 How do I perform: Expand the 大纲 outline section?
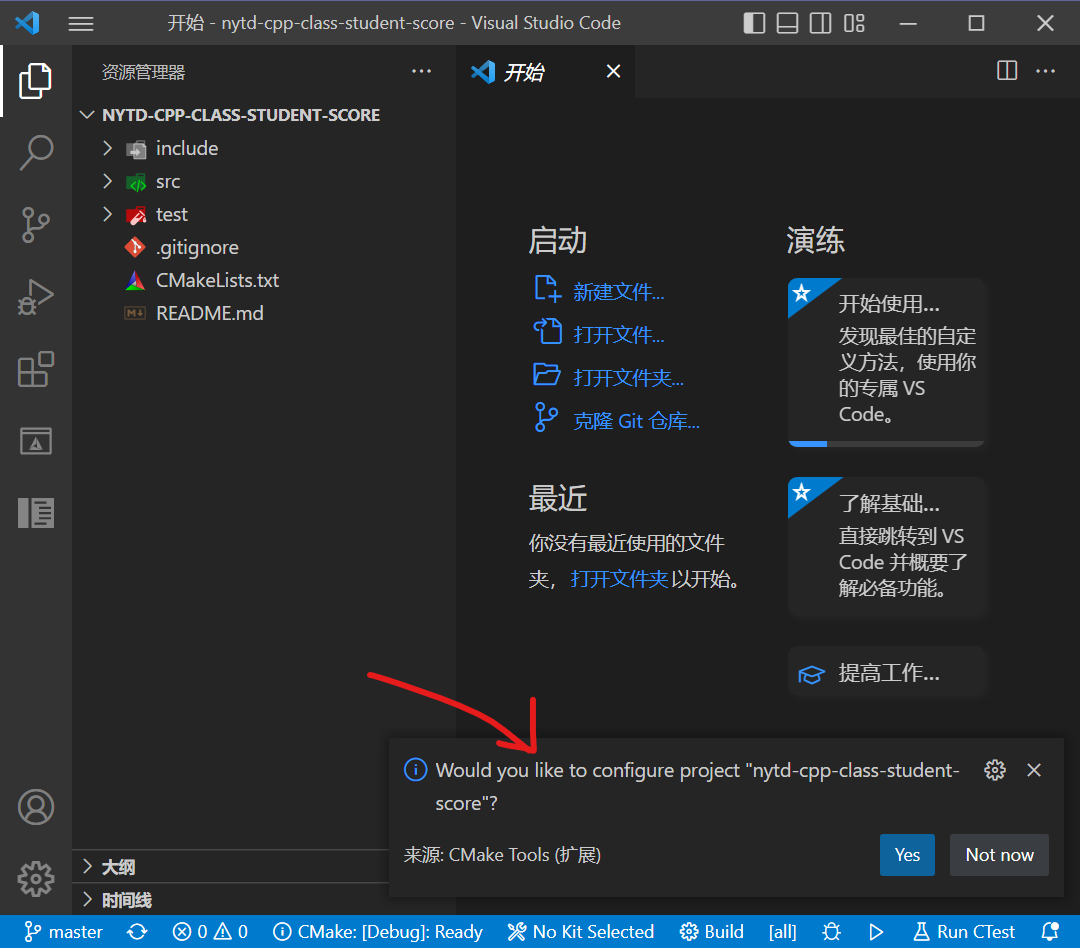pos(118,867)
